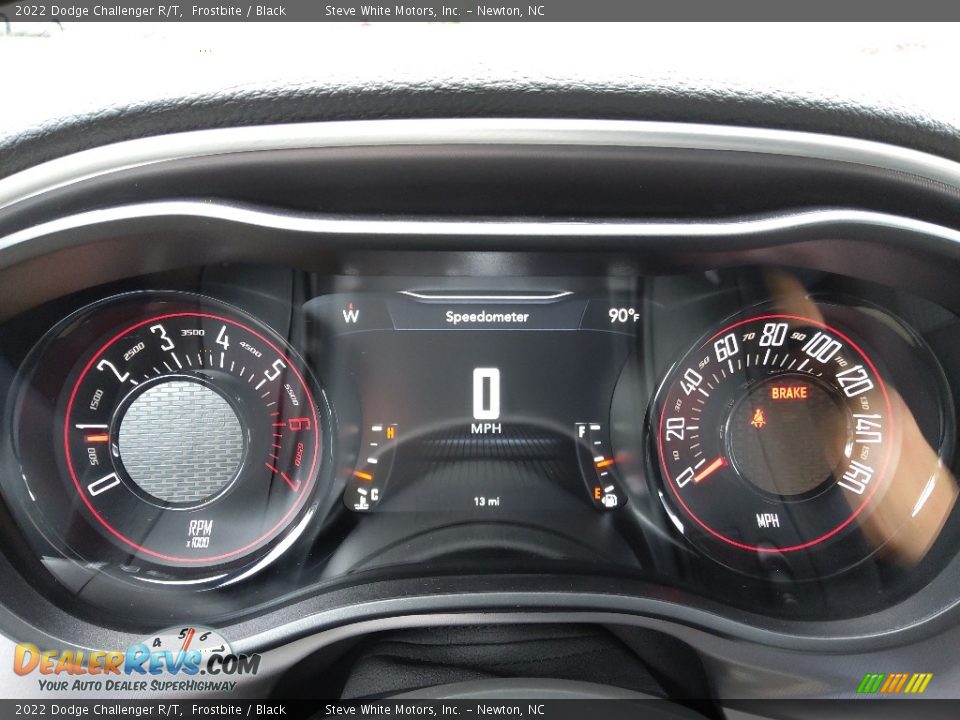Click the large digital 0 speed readout
960x720 pixels.
486,394
